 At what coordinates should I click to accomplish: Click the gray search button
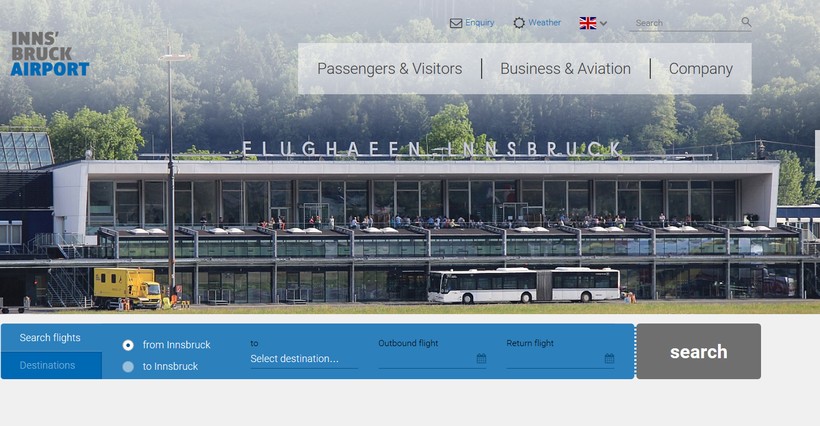coord(699,351)
